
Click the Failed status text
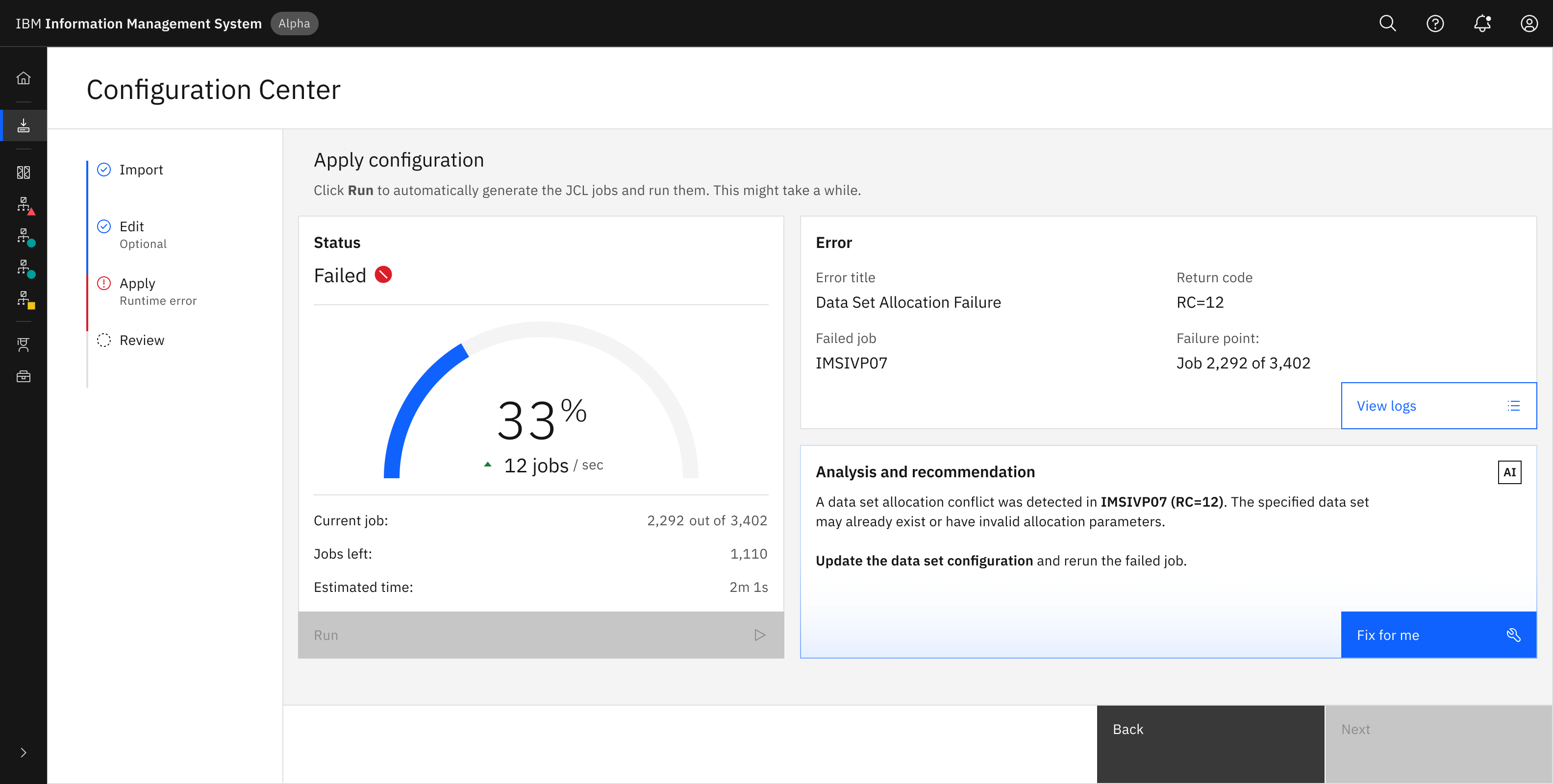[340, 275]
